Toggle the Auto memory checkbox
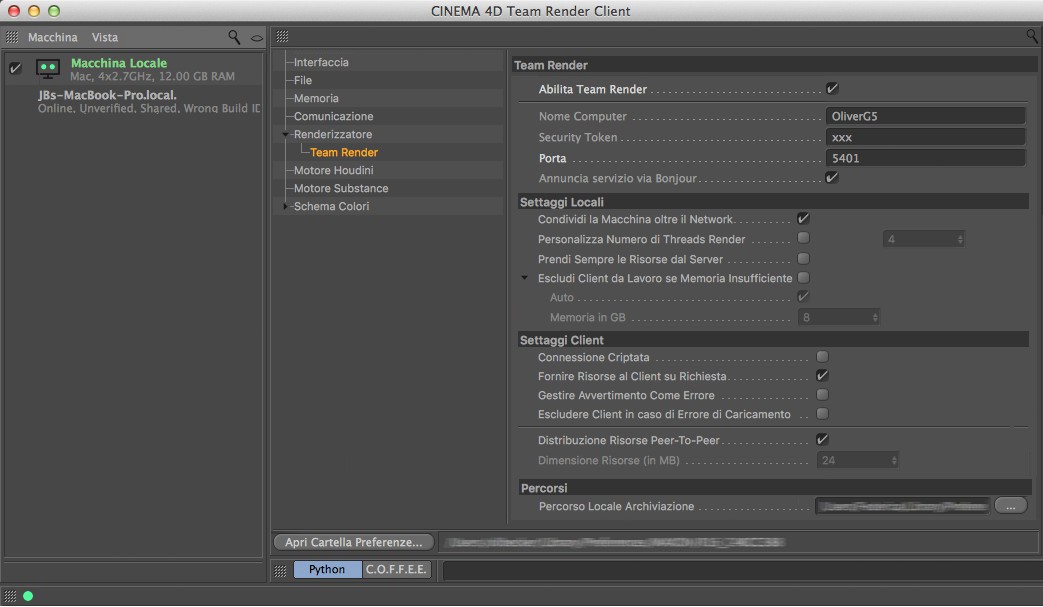1043x607 pixels. (x=804, y=297)
